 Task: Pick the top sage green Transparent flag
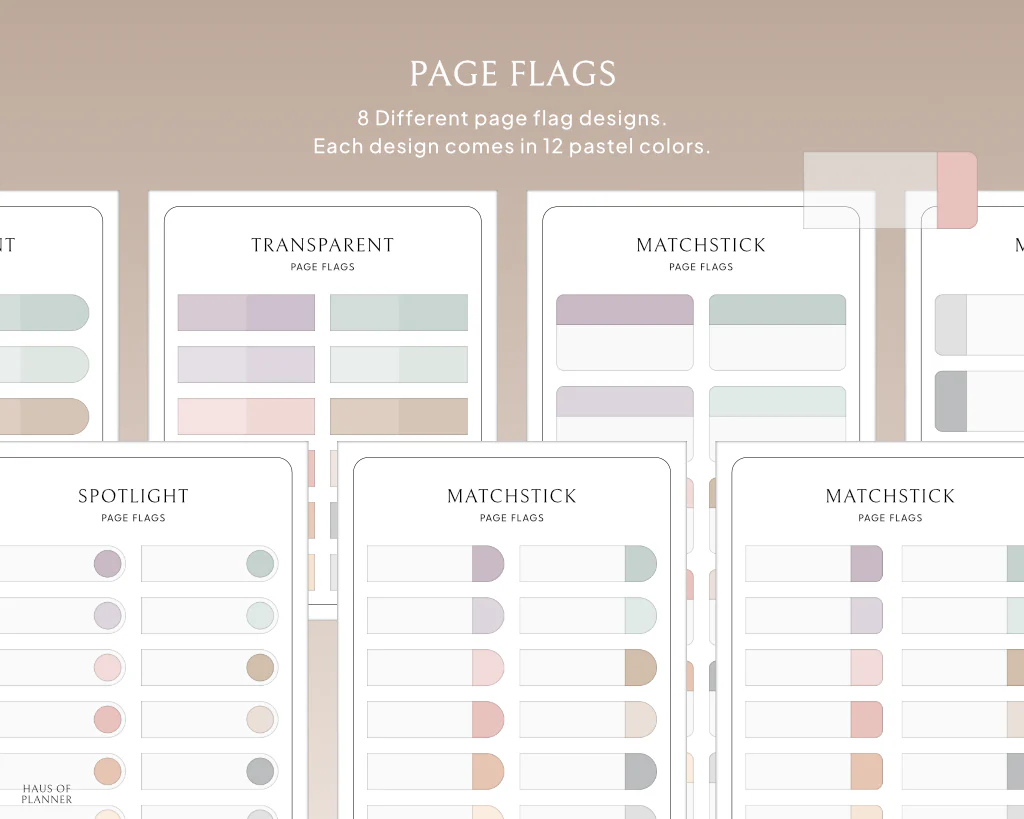coord(398,312)
